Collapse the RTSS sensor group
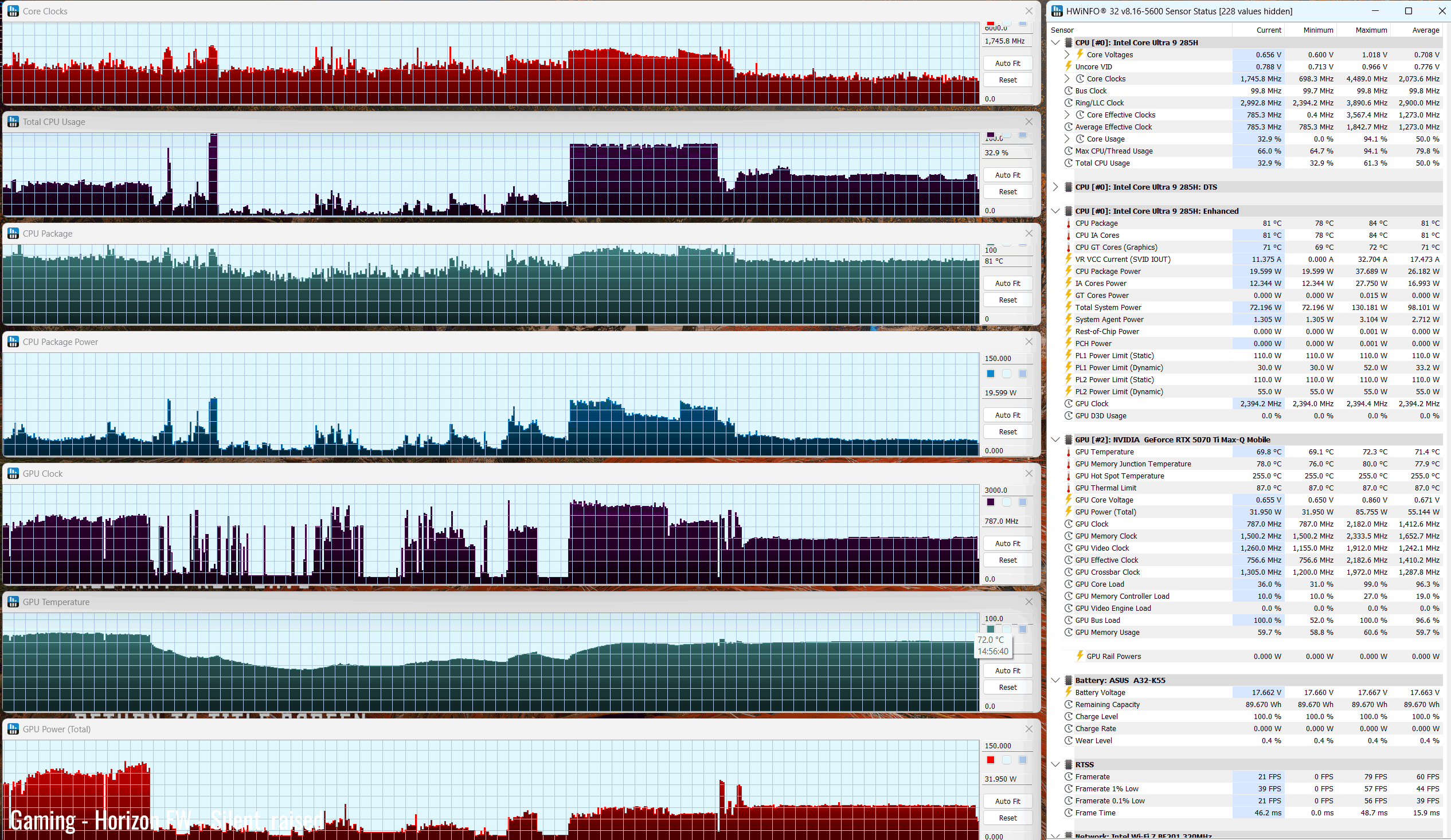The image size is (1451, 840). click(1055, 764)
